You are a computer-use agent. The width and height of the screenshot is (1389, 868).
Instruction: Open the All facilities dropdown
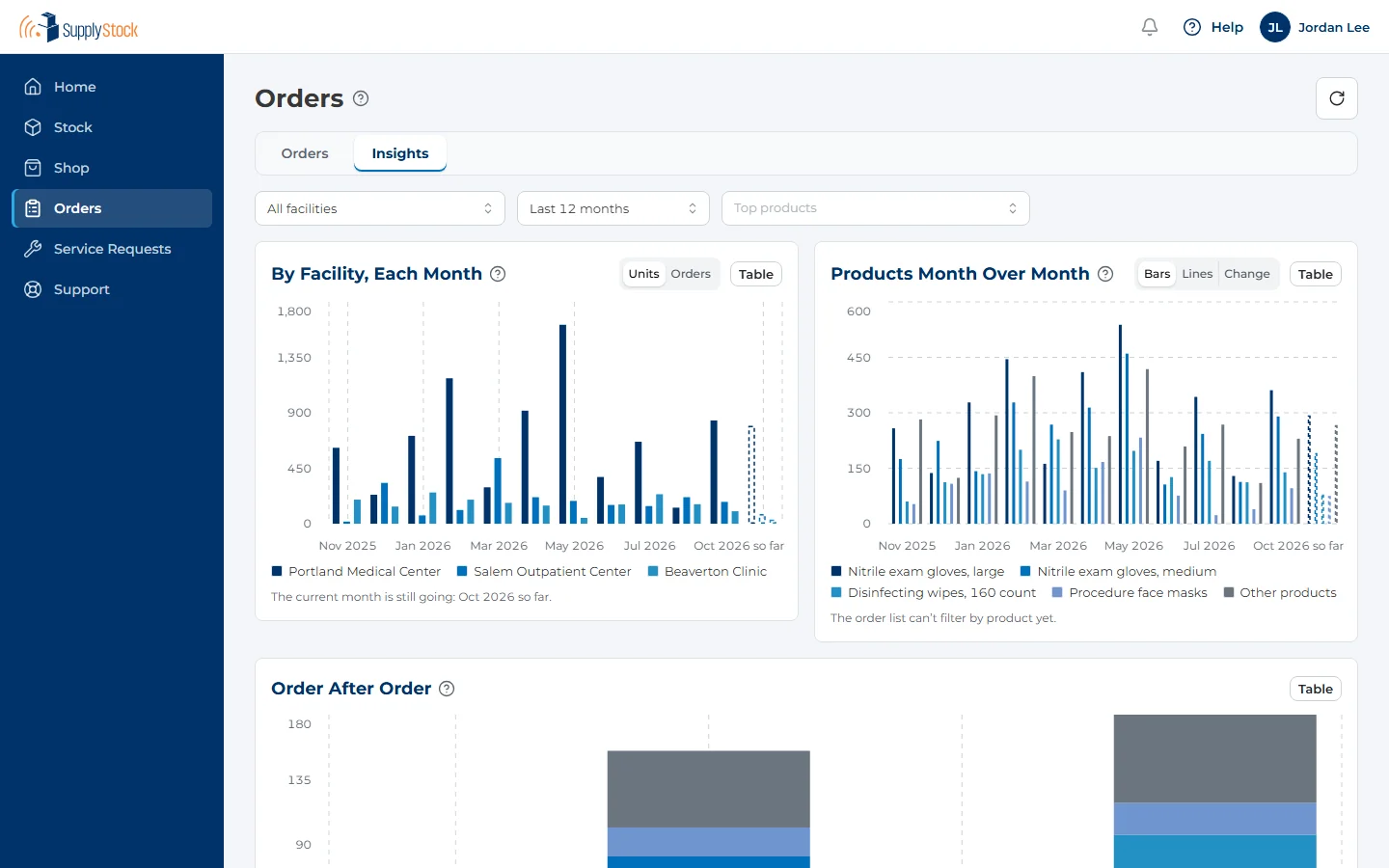click(x=380, y=208)
